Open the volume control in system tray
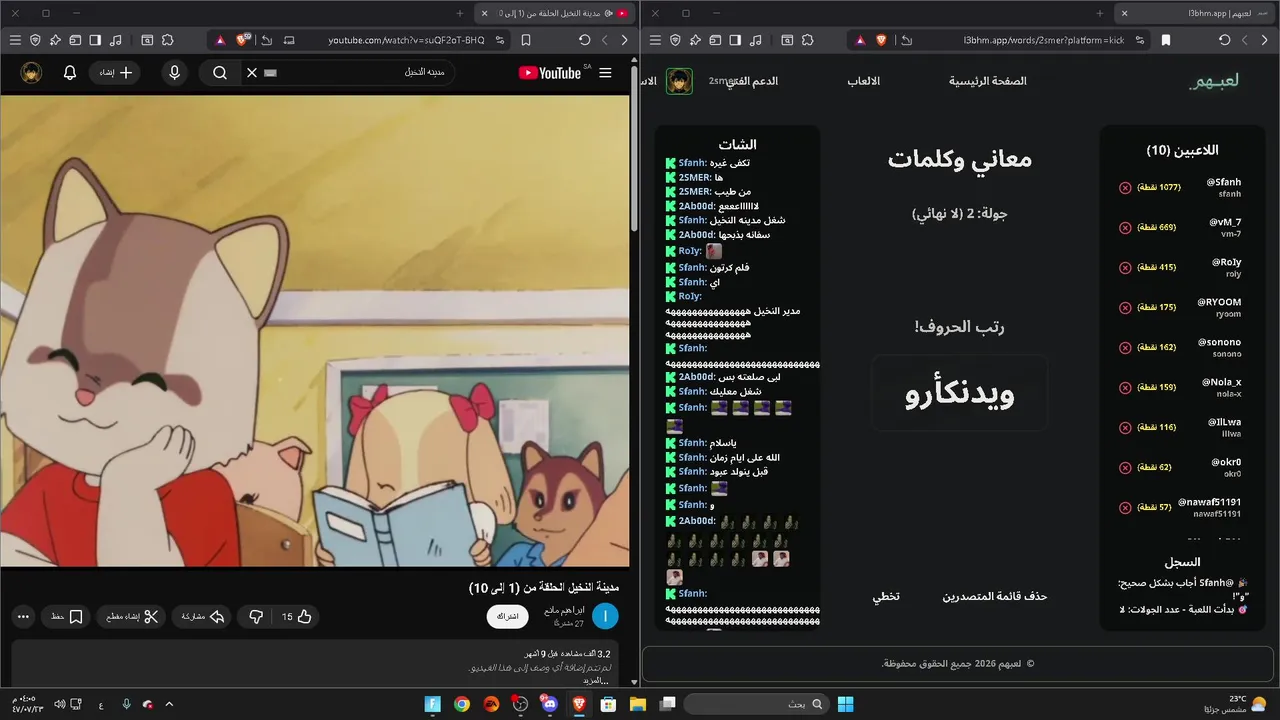This screenshot has width=1280, height=720. [x=59, y=704]
